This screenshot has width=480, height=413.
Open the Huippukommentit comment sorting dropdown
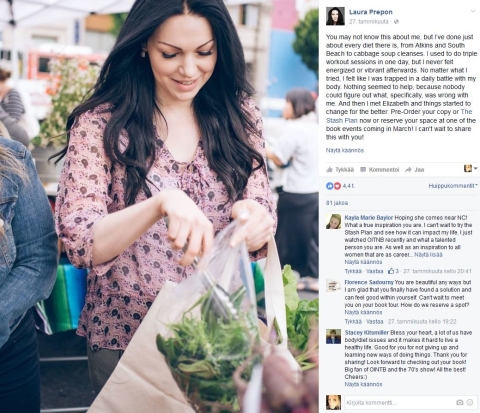[453, 186]
